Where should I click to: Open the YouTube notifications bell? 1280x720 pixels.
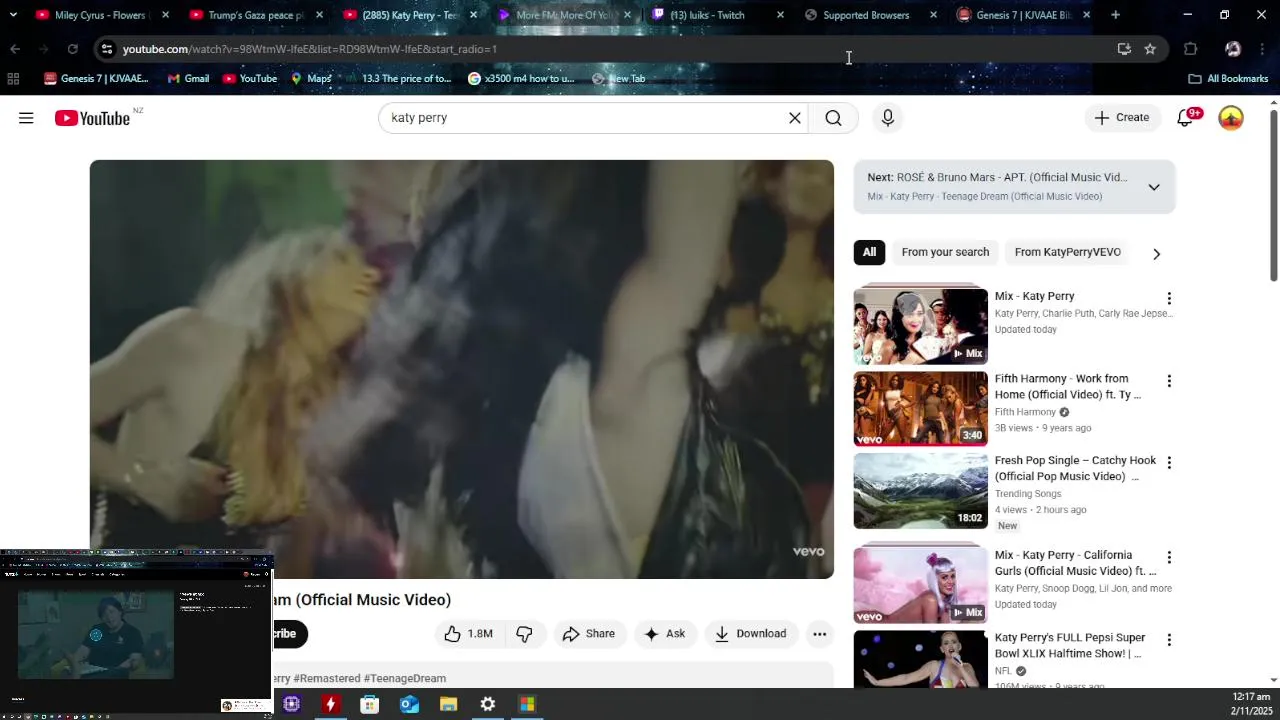[x=1185, y=118]
